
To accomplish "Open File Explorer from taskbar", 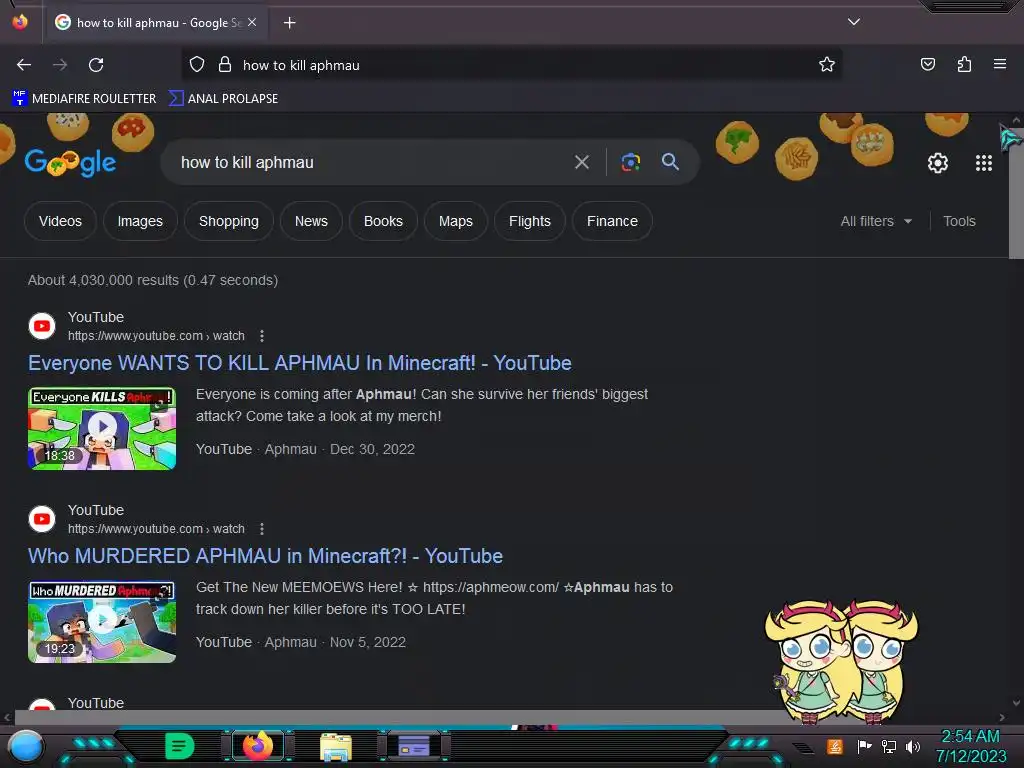I will tap(336, 746).
